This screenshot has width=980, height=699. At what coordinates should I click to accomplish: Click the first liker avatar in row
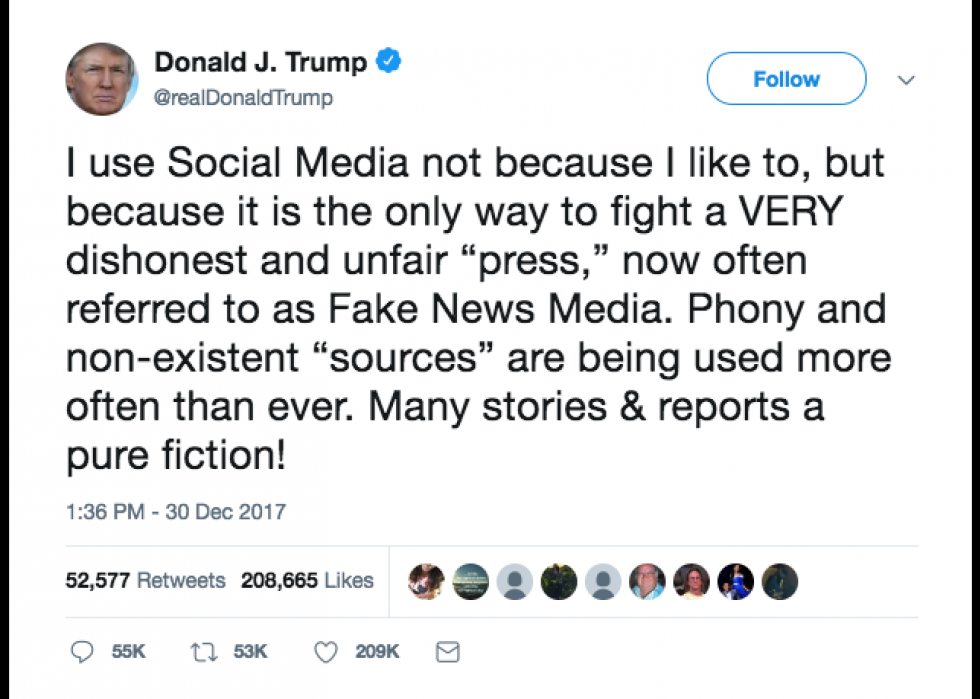[426, 581]
